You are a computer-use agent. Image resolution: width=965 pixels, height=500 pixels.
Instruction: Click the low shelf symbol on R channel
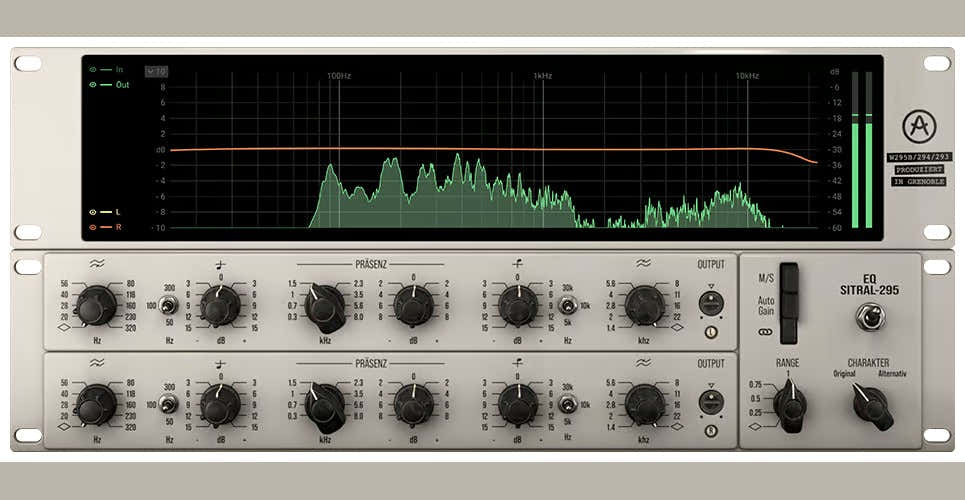coord(220,364)
